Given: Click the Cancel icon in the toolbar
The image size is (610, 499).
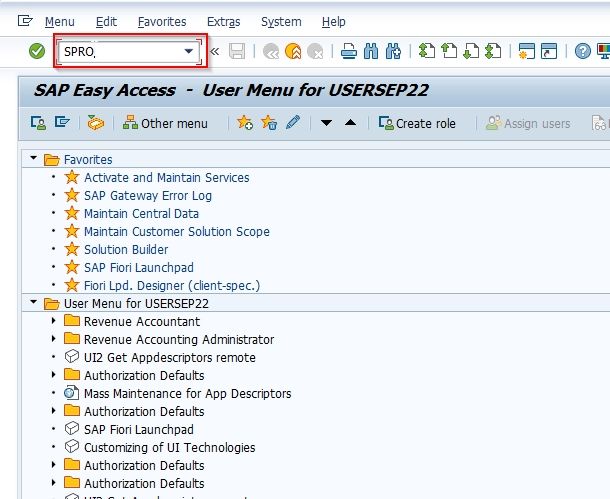Looking at the screenshot, I should (315, 51).
